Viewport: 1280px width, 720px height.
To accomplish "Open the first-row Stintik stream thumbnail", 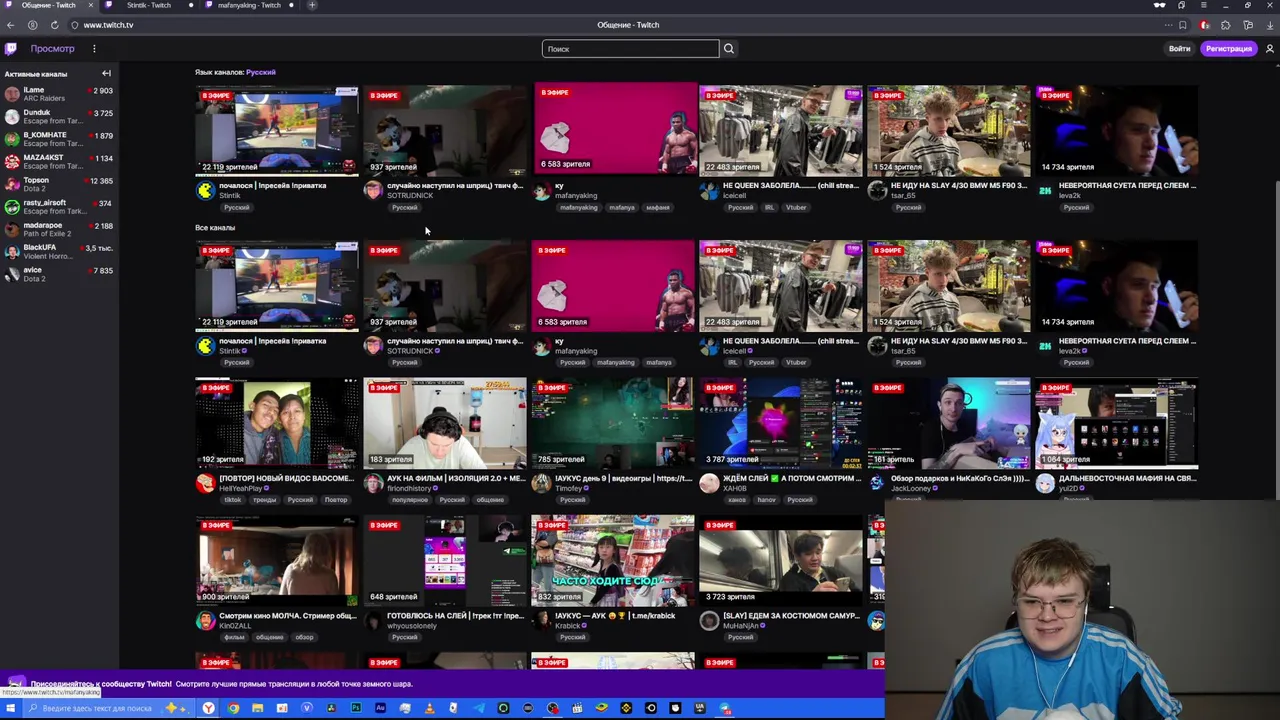I will point(277,131).
